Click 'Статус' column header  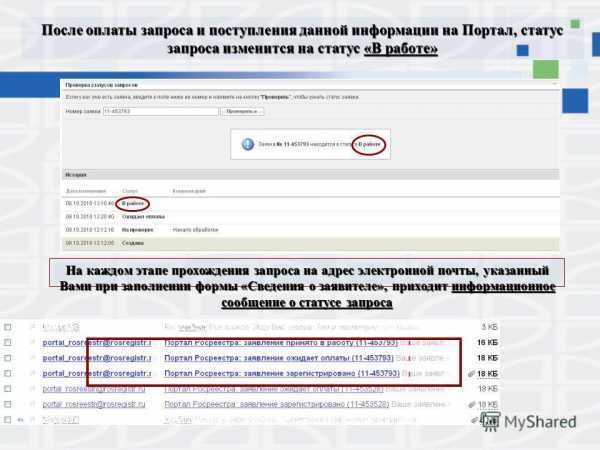130,191
